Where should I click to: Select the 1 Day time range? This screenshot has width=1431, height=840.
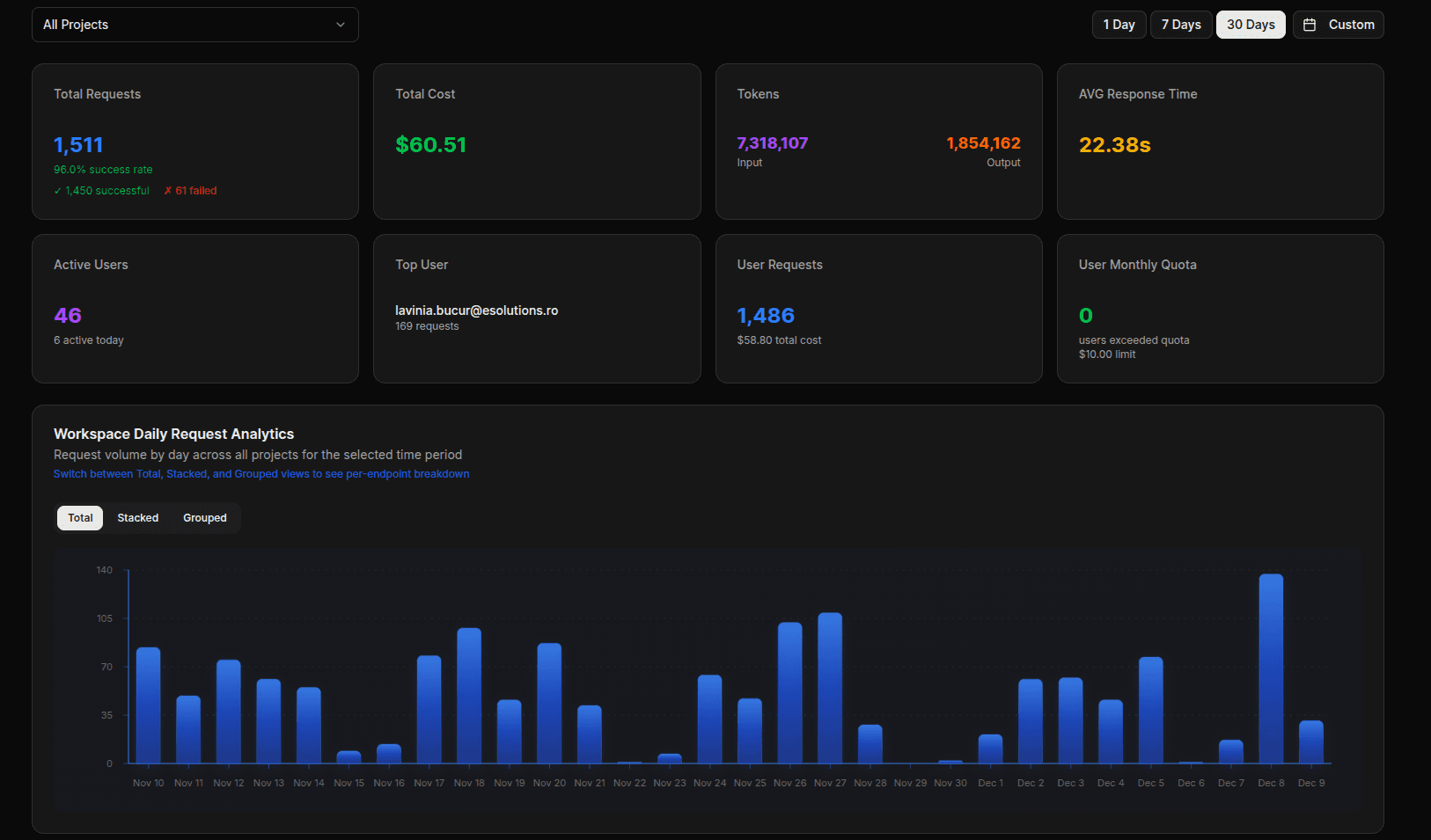1119,25
